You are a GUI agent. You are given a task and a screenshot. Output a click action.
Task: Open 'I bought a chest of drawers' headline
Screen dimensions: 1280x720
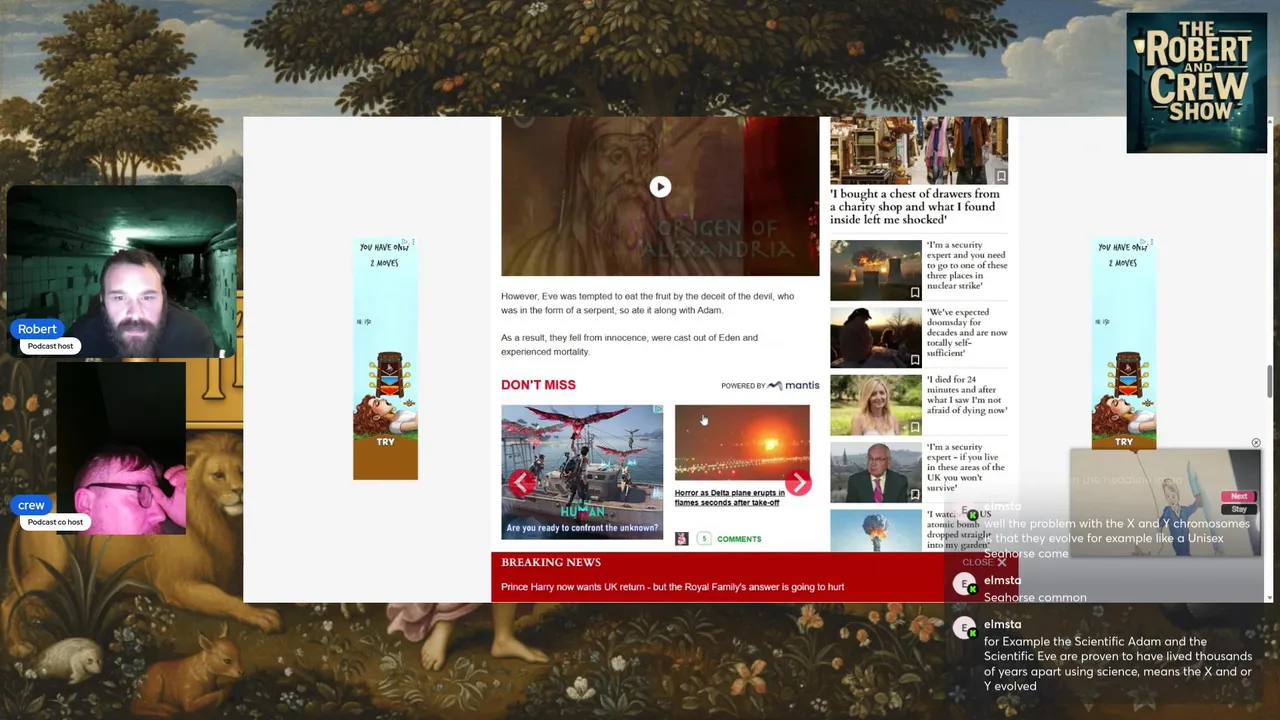pos(915,207)
